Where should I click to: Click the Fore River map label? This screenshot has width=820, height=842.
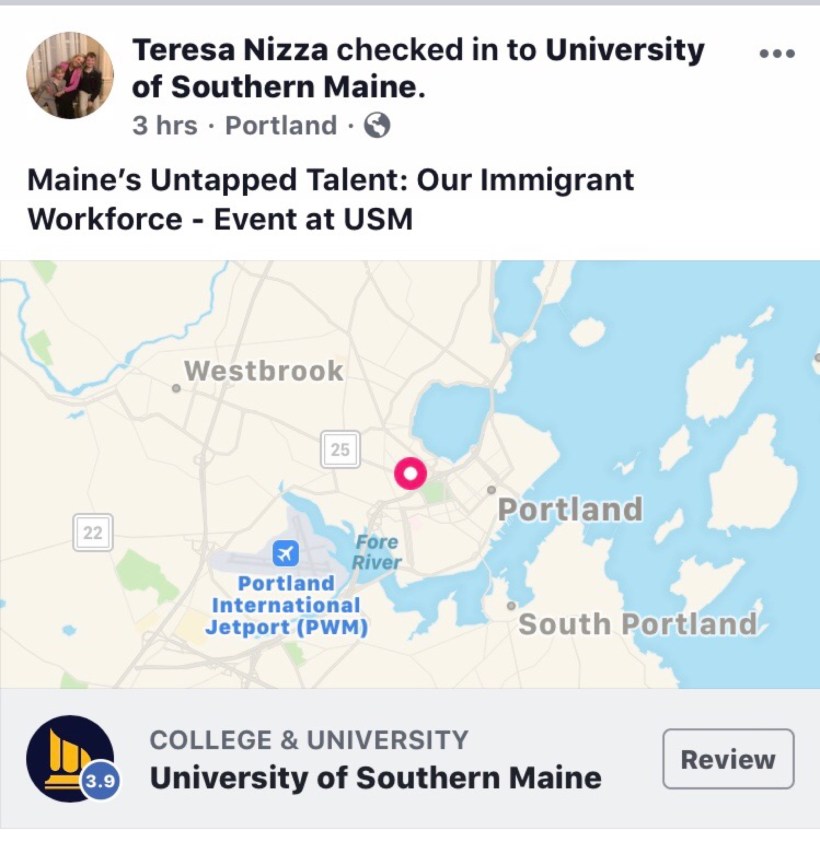(376, 552)
